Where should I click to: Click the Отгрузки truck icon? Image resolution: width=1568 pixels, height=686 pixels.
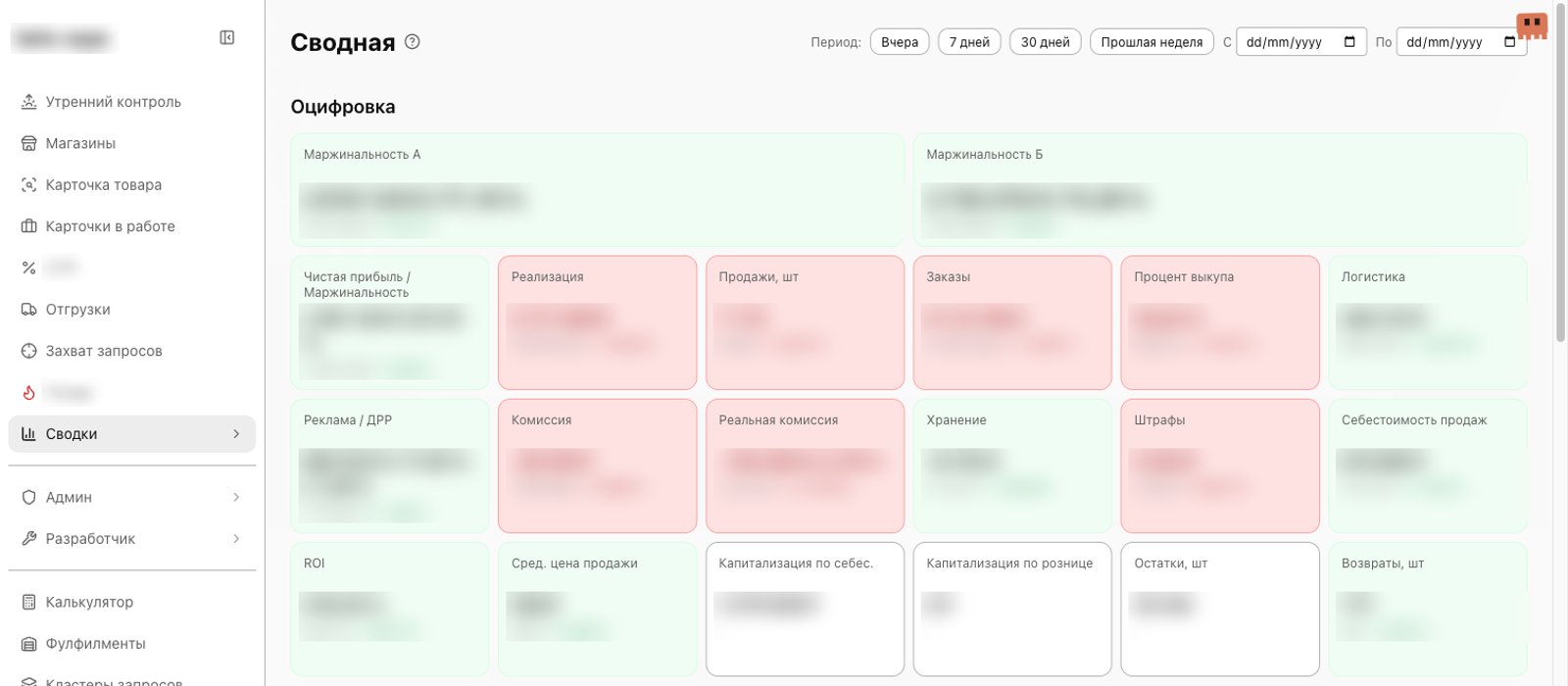point(29,309)
